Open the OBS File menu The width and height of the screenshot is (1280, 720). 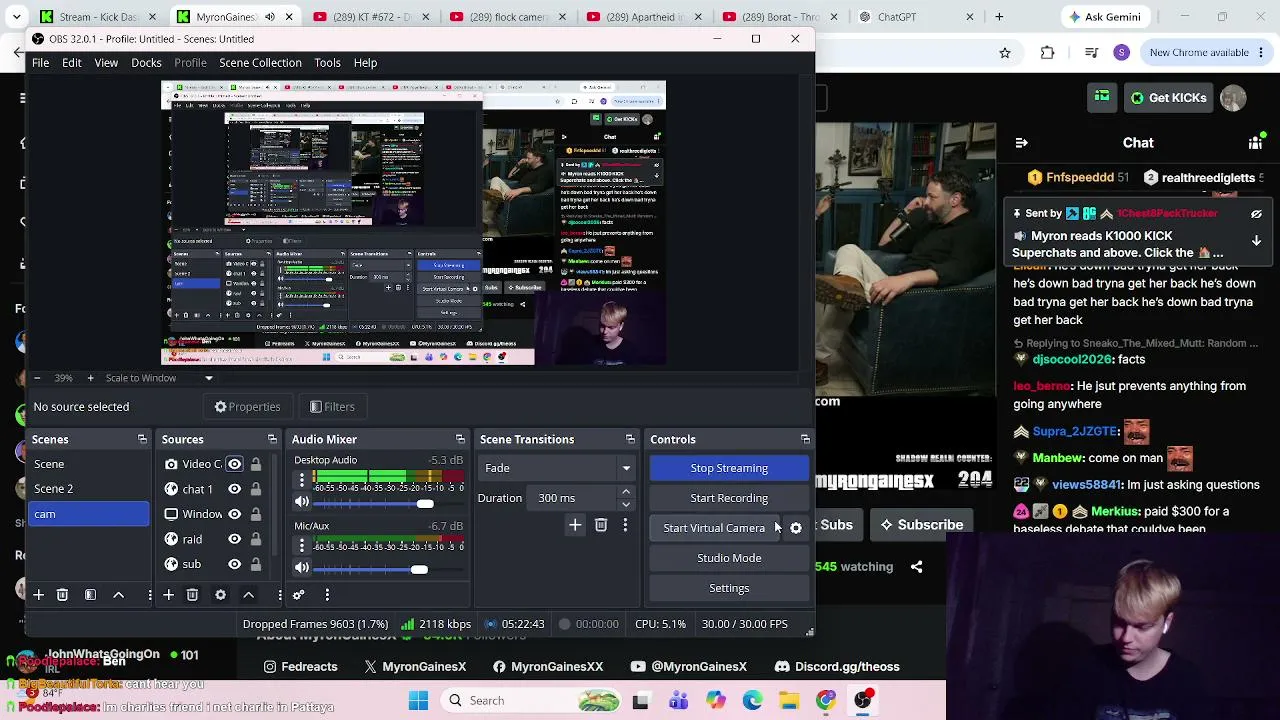click(40, 63)
